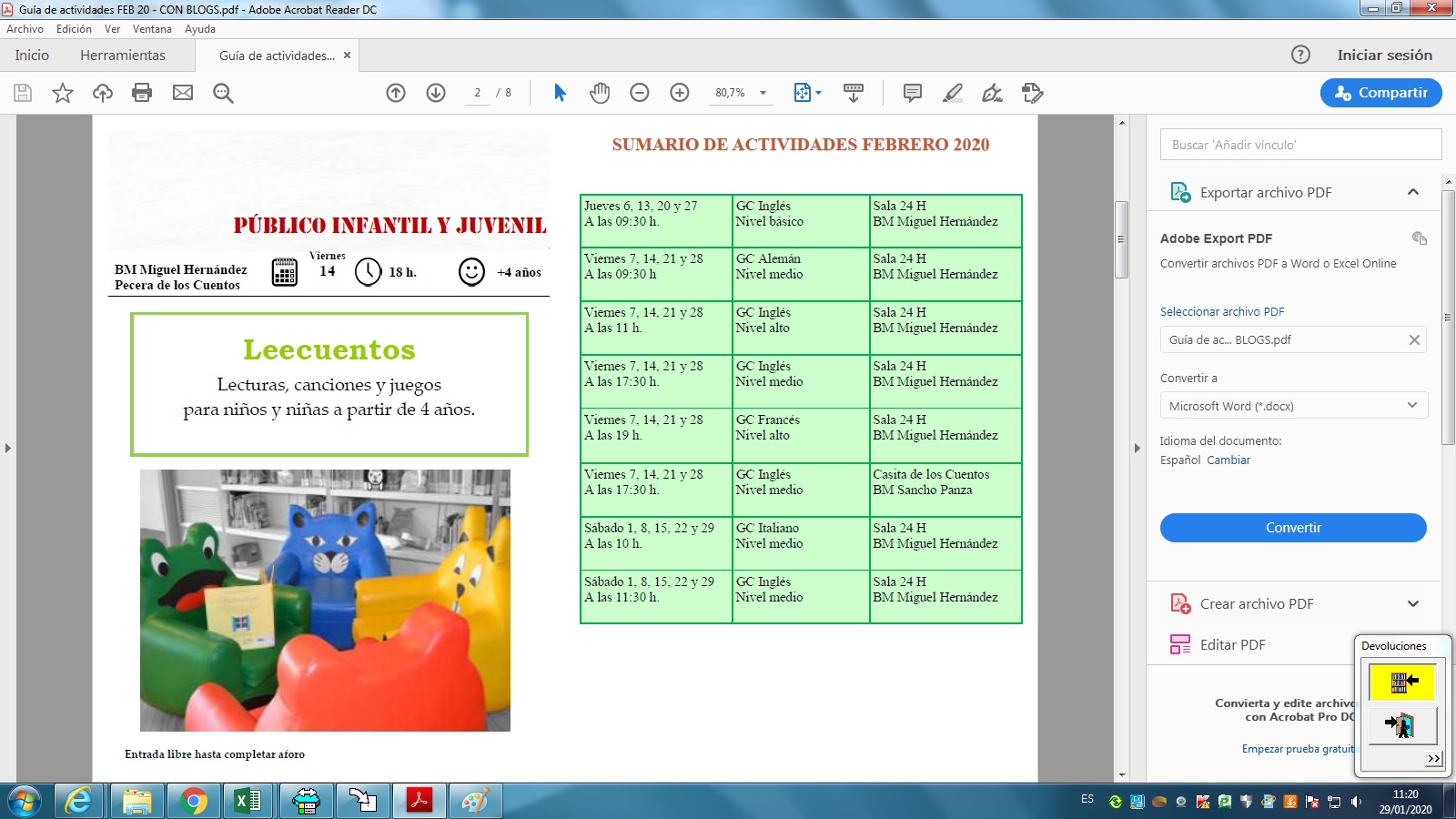Click the Print file icon

pyautogui.click(x=142, y=93)
